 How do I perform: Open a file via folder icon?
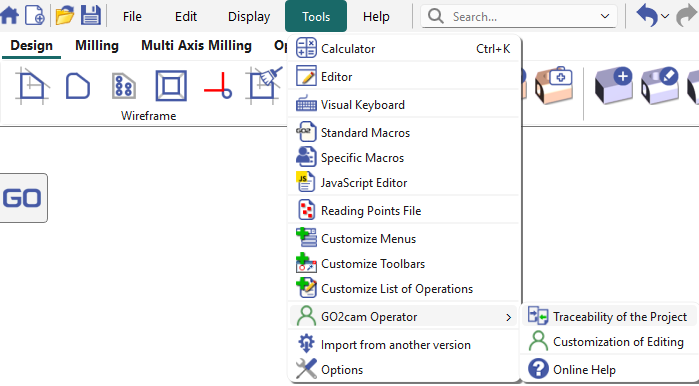(x=65, y=16)
